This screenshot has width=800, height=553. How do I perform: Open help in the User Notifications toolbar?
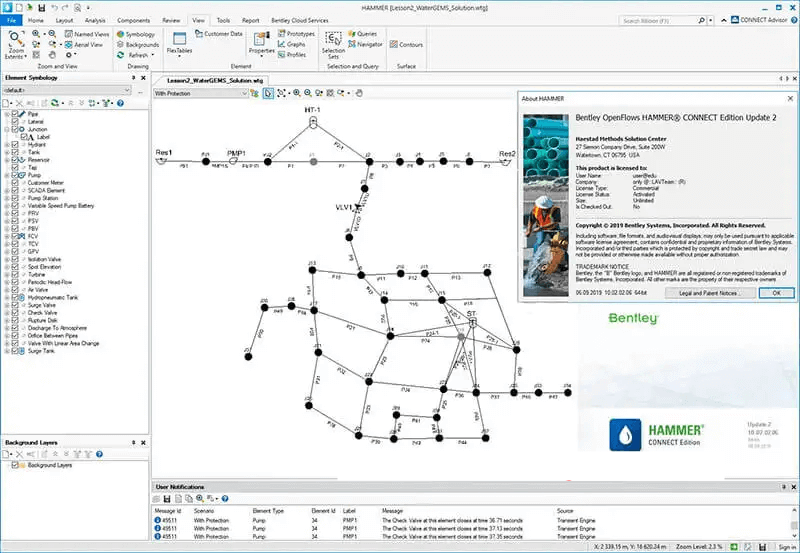click(x=225, y=498)
